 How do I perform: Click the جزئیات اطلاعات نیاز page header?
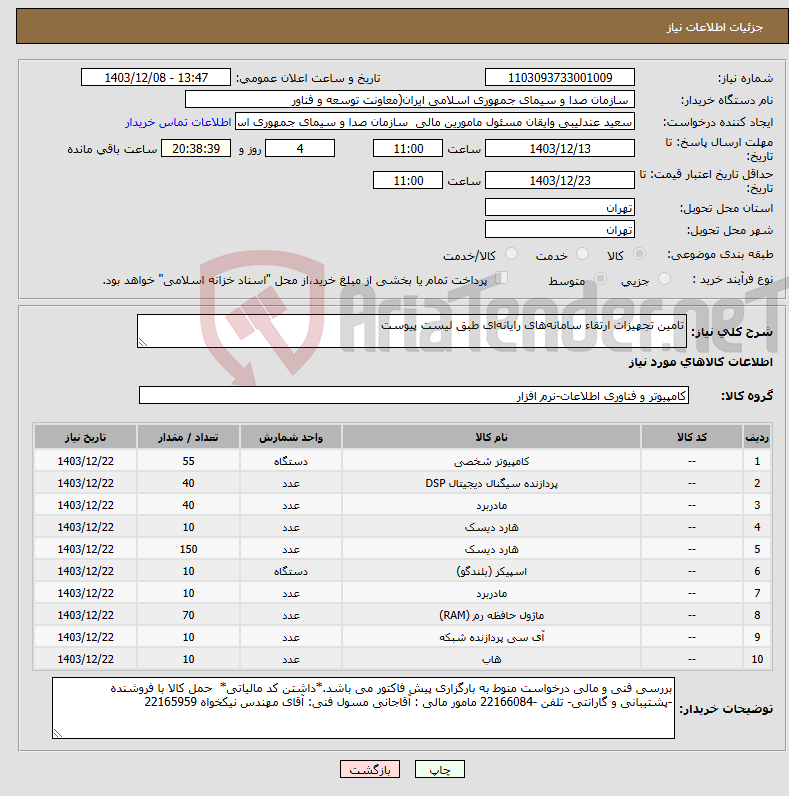[715, 27]
